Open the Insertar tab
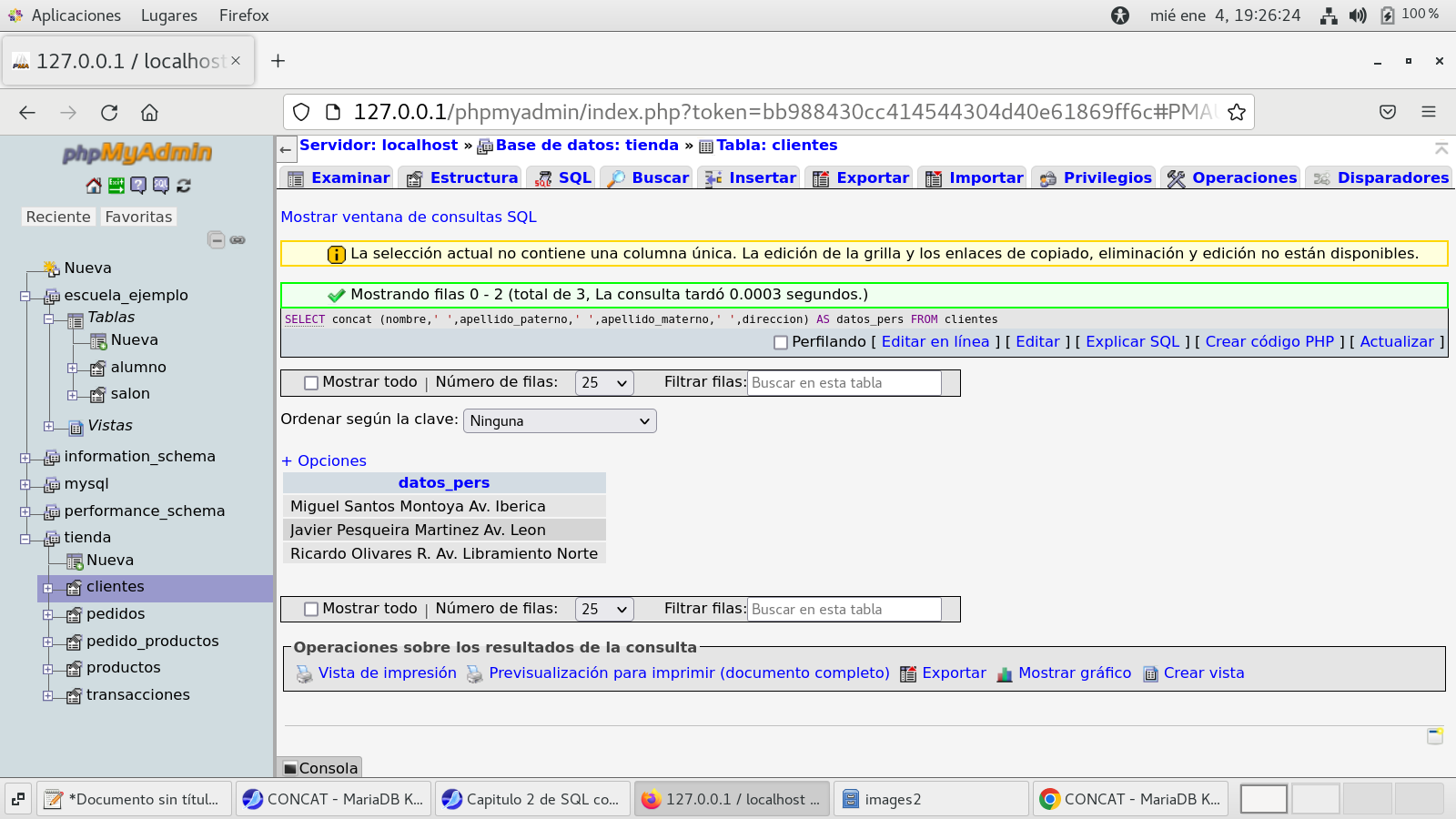The width and height of the screenshot is (1456, 819). (751, 177)
